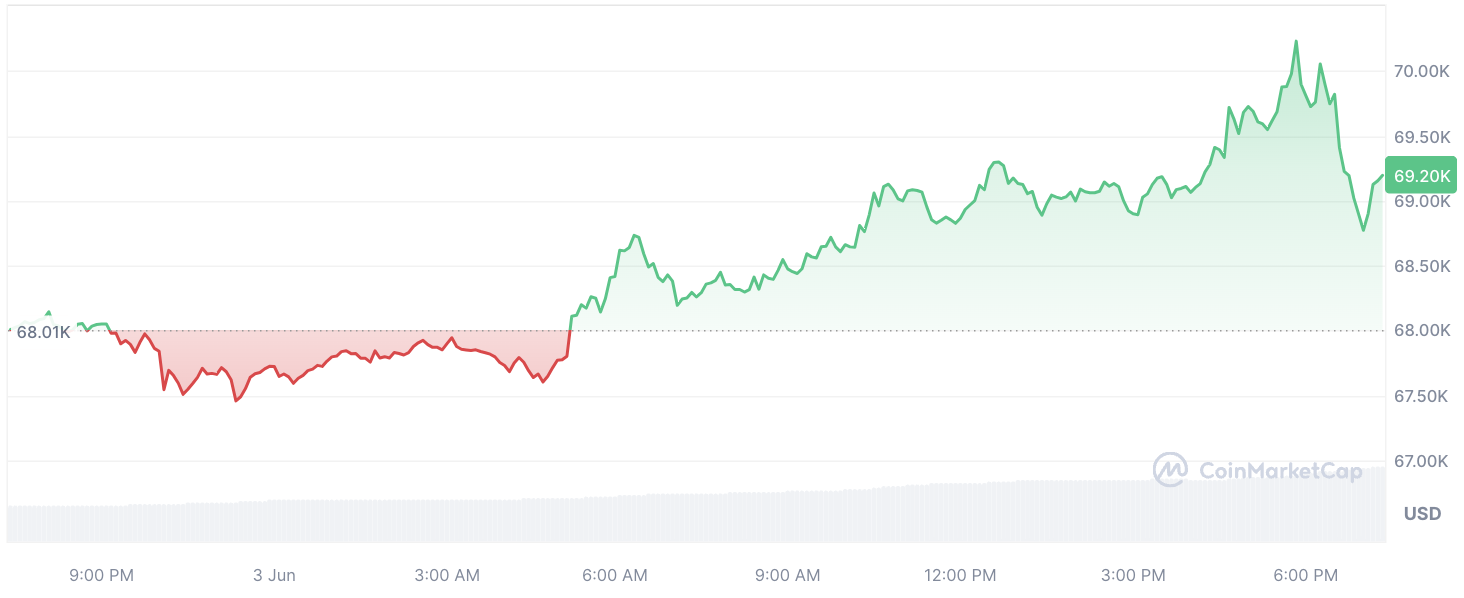
Task: Click the highest green peak of the price line
Action: [x=1296, y=42]
